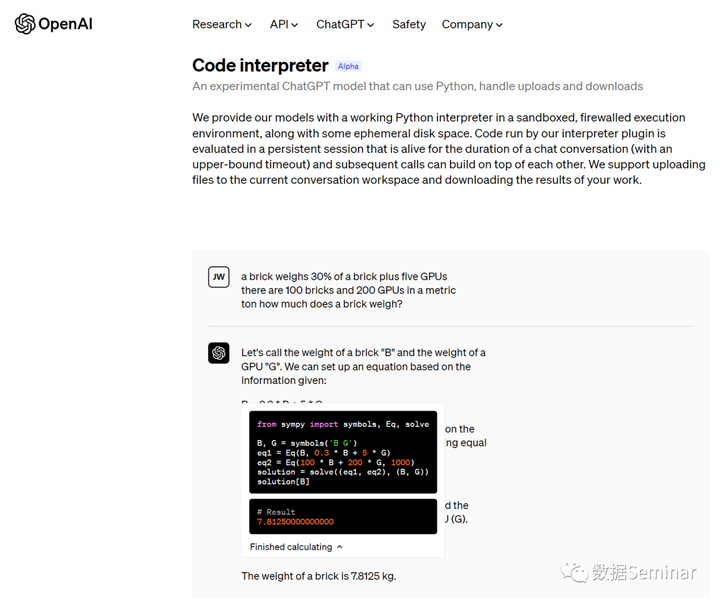Open the API dropdown menu
This screenshot has width=720, height=604.
pos(284,24)
